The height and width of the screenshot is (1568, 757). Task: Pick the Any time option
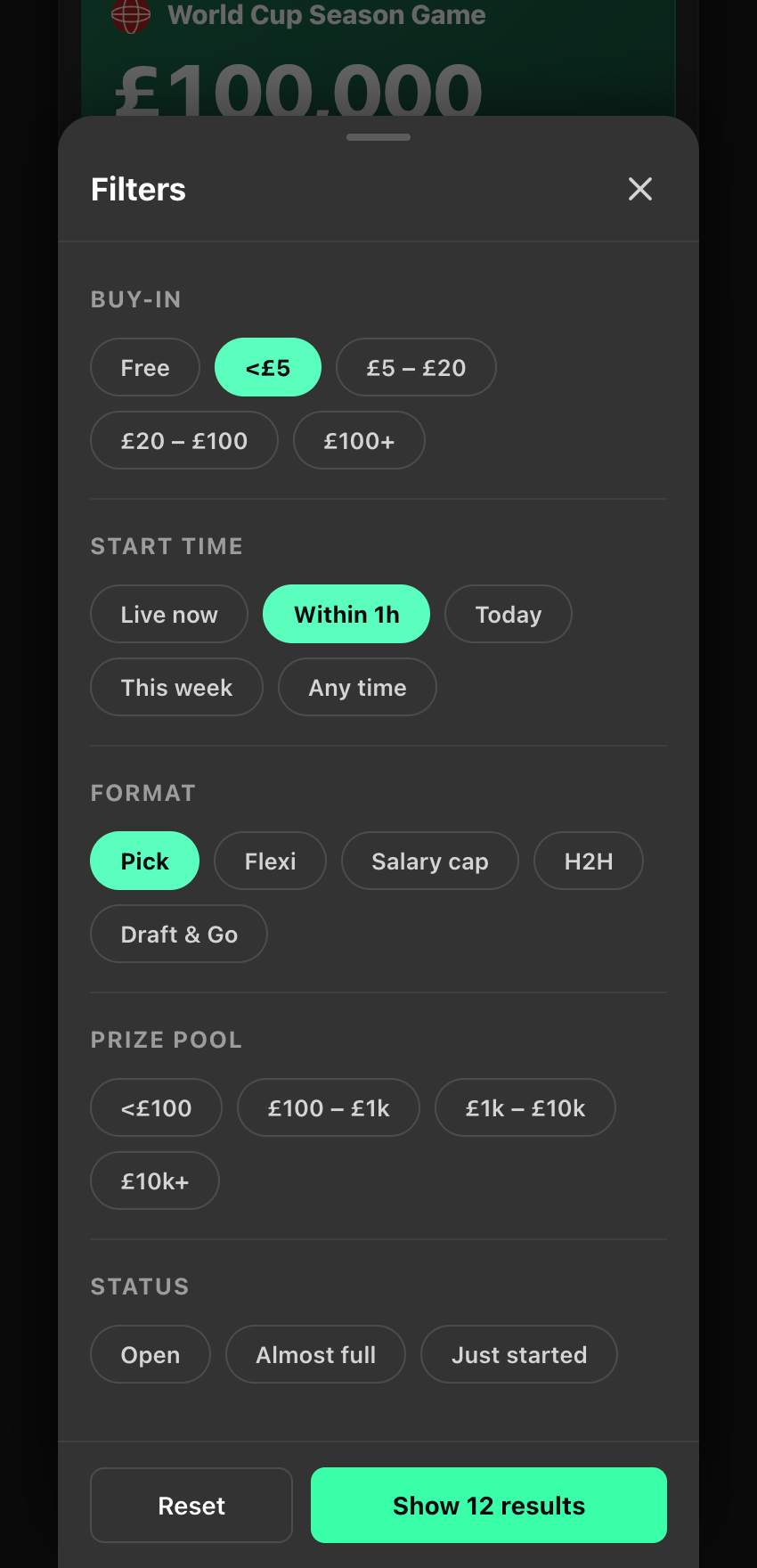357,687
